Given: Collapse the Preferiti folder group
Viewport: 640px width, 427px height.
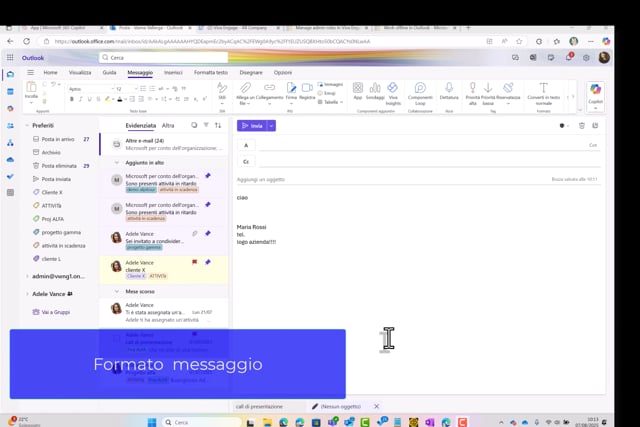Looking at the screenshot, I should tap(27, 125).
